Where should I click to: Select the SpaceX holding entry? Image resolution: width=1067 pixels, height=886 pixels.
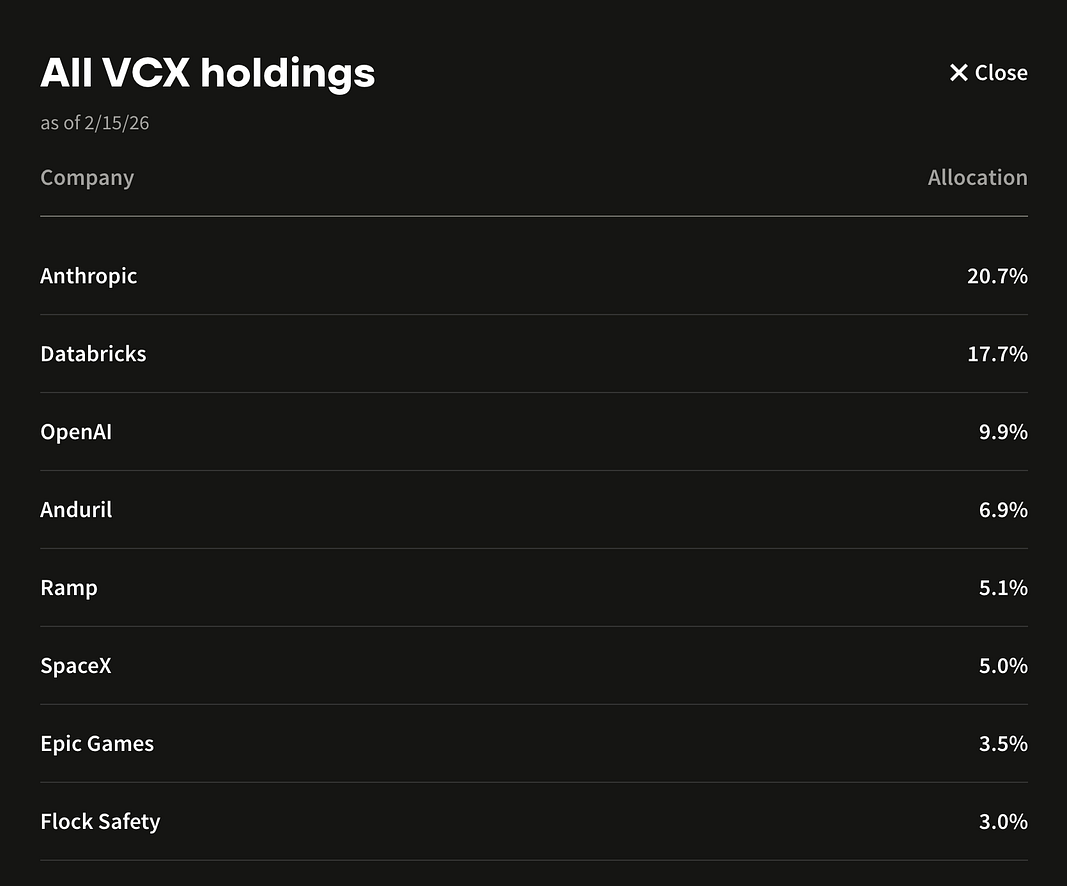(x=76, y=666)
